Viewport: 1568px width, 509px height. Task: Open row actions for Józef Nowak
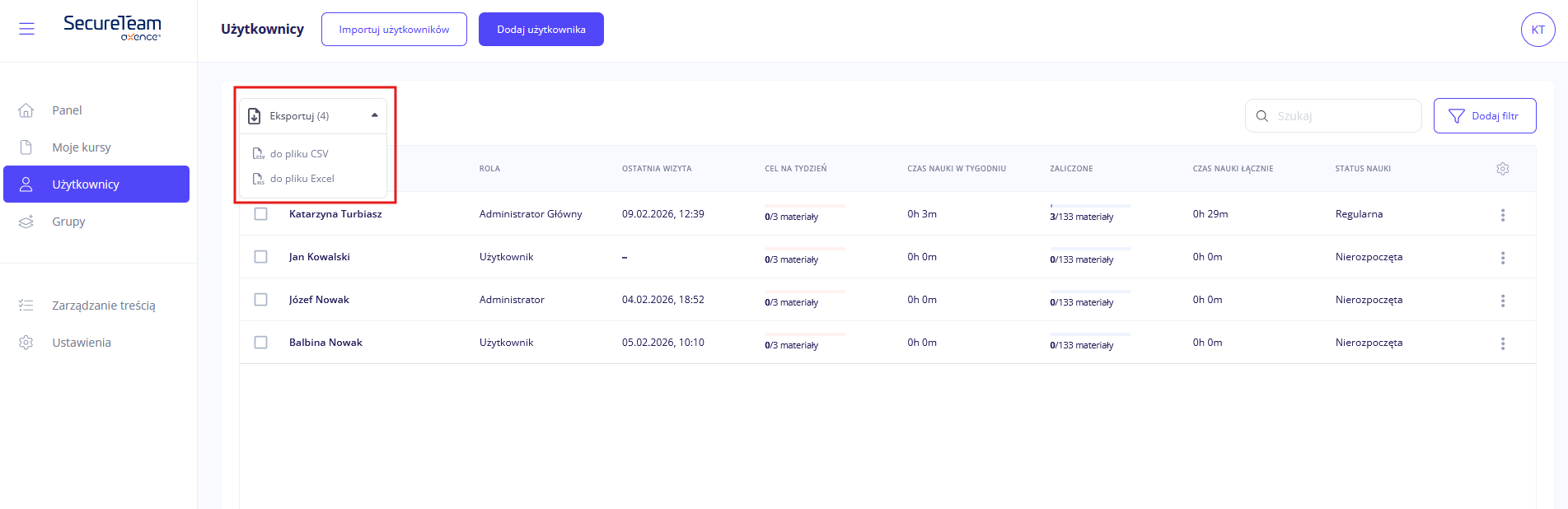click(1502, 301)
